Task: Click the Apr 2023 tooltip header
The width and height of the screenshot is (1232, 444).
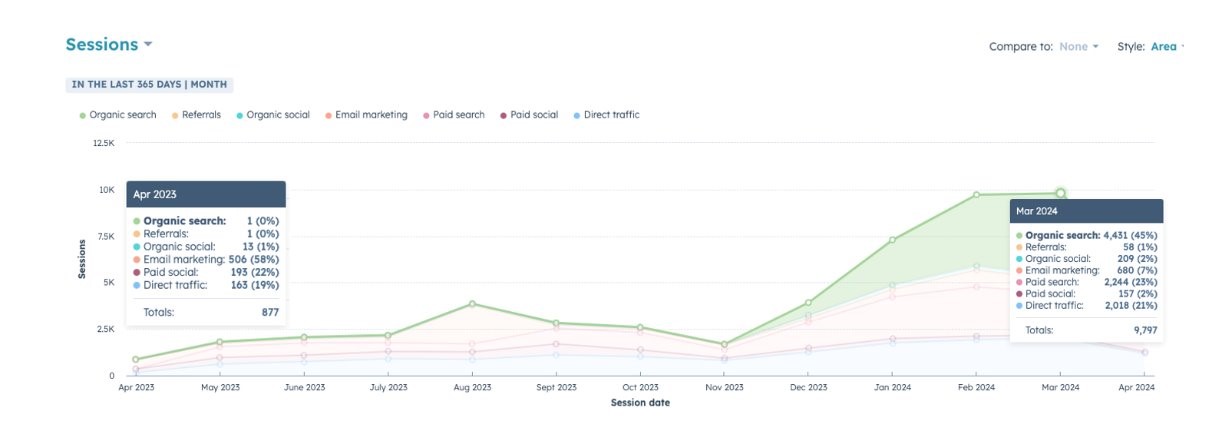Action: (206, 195)
